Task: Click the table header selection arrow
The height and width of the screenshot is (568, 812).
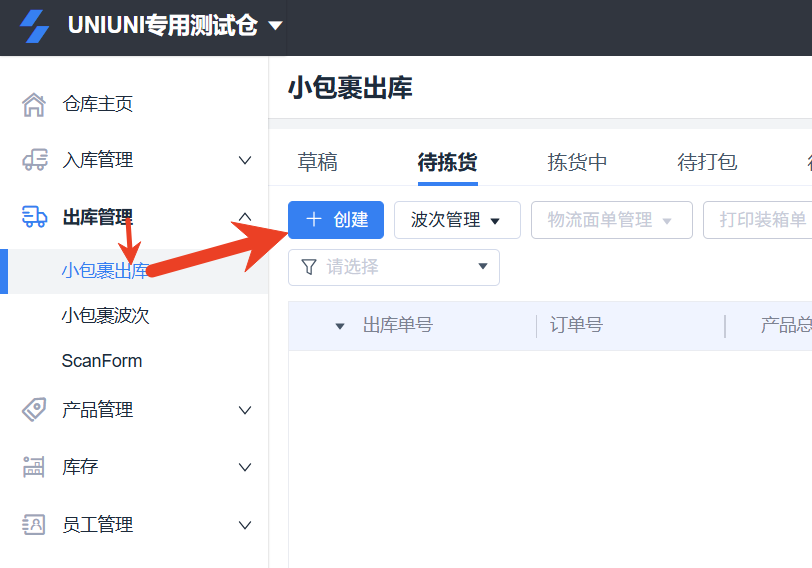Action: click(x=340, y=326)
